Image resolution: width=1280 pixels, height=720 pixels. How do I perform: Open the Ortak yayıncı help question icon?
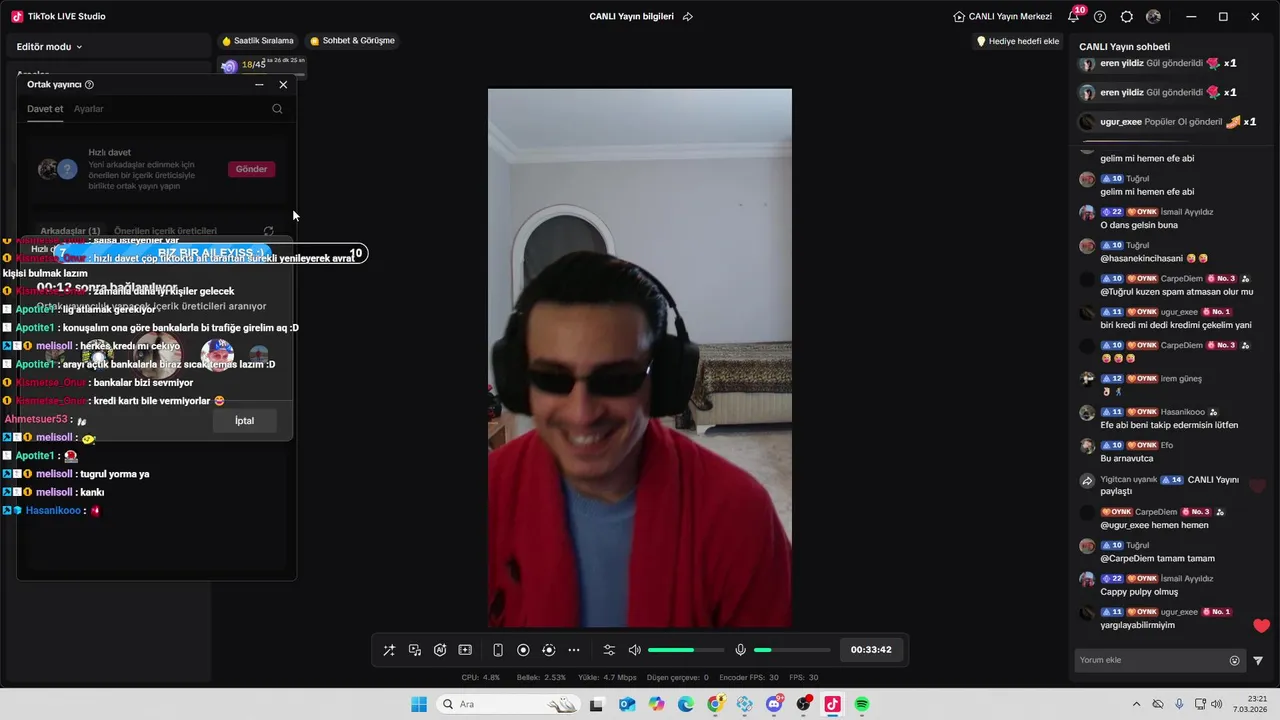tap(89, 85)
